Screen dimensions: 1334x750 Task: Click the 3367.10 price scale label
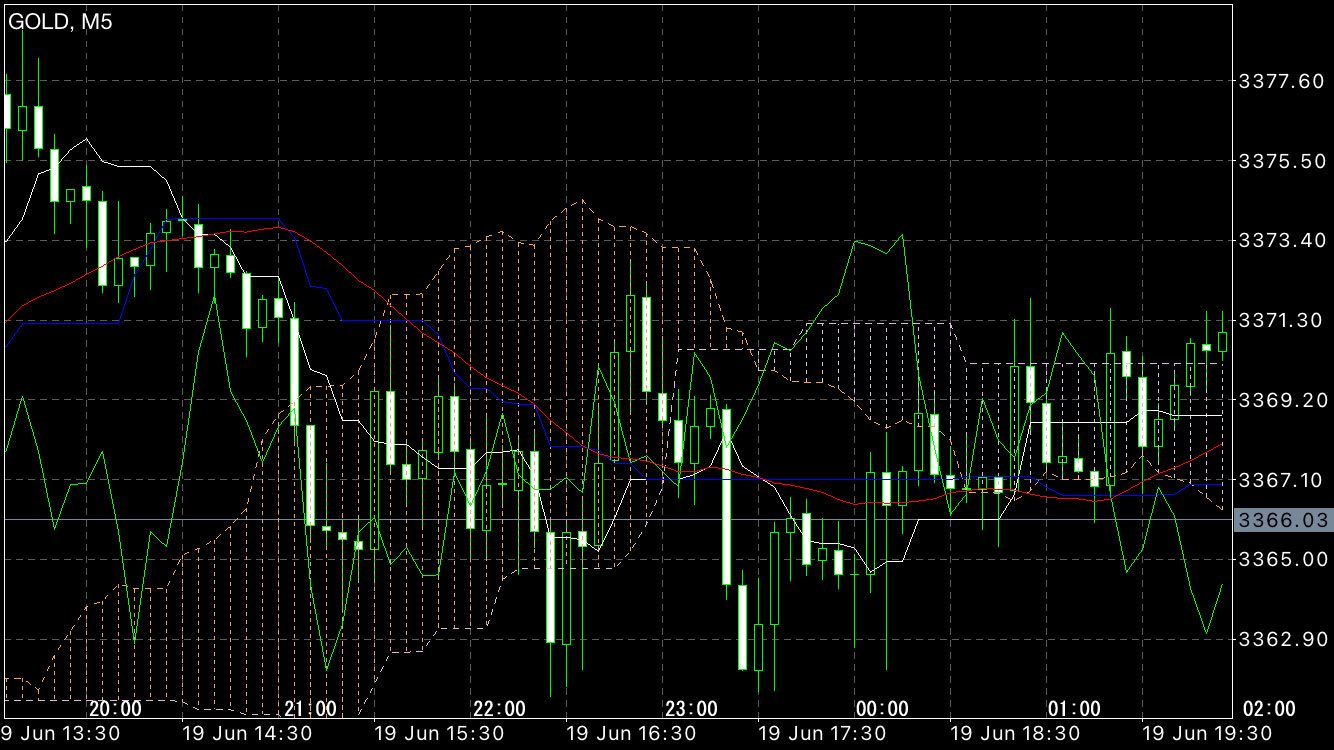point(1281,480)
